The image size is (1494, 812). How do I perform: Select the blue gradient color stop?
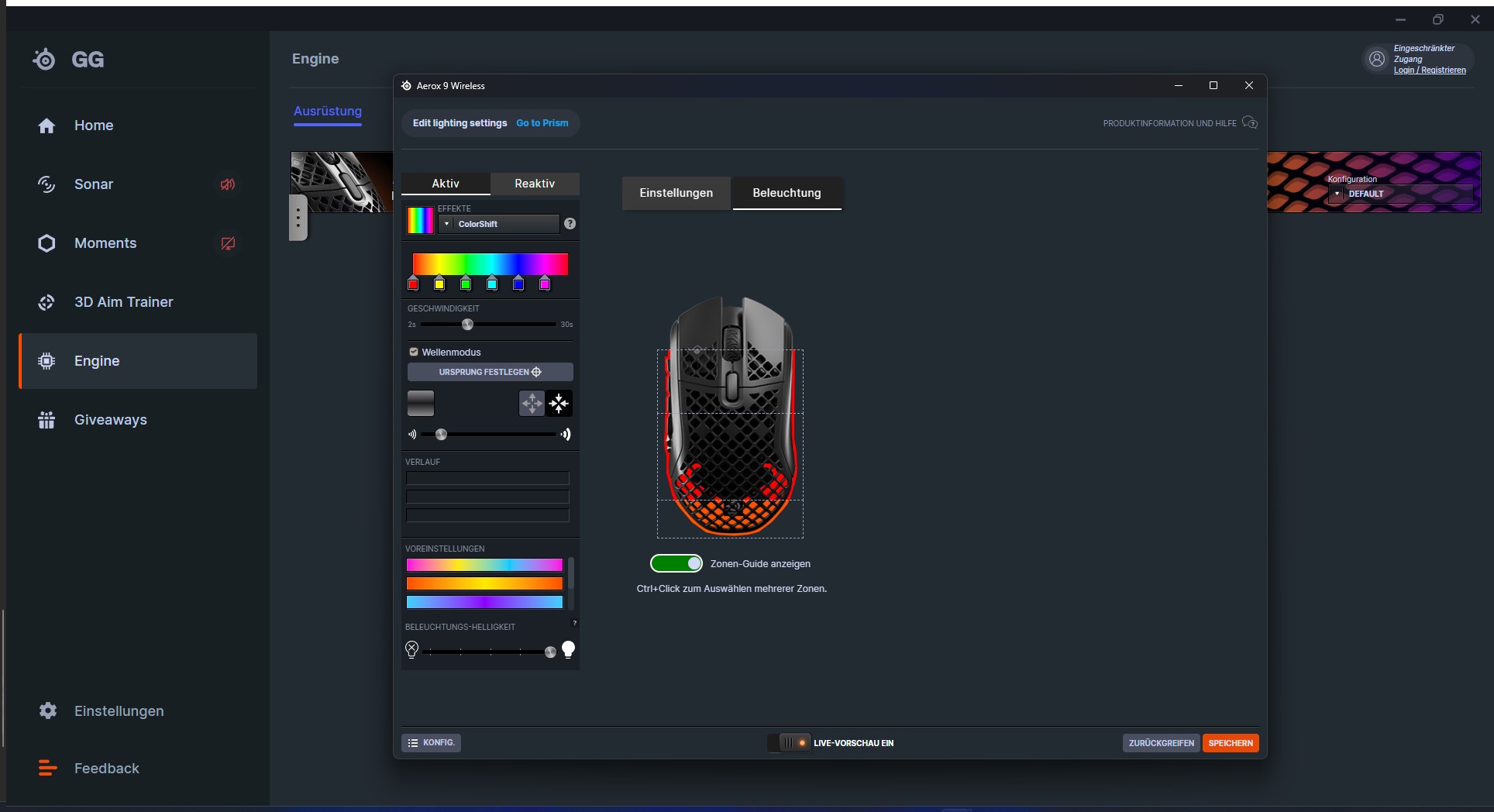[518, 284]
